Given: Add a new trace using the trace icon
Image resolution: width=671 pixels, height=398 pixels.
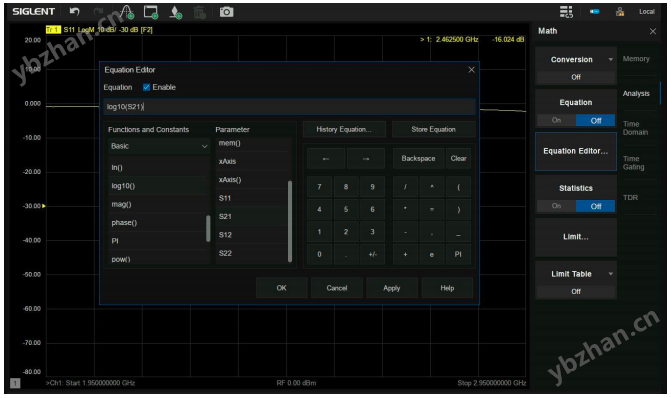Looking at the screenshot, I should [127, 12].
